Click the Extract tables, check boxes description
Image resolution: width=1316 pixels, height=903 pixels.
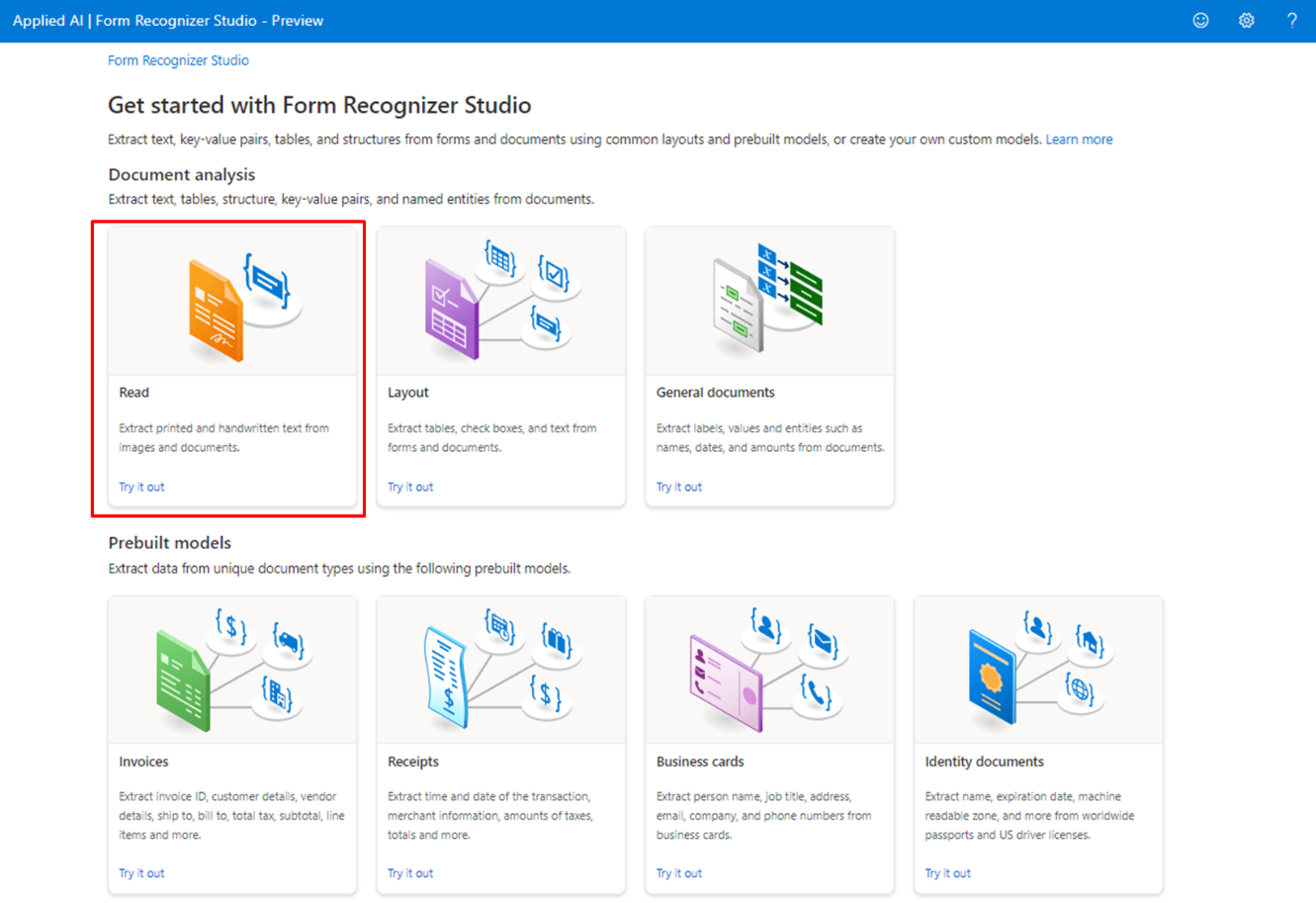click(x=491, y=438)
